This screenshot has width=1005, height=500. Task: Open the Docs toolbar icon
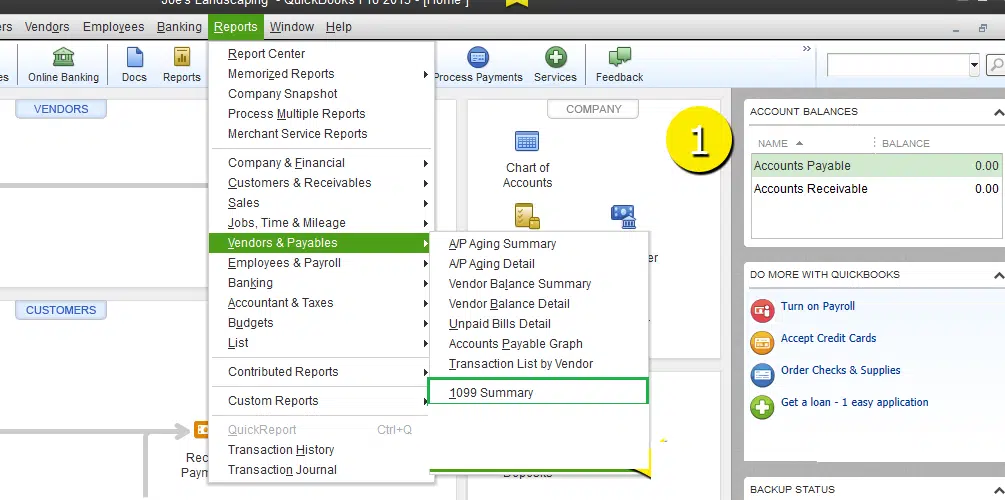click(x=134, y=65)
